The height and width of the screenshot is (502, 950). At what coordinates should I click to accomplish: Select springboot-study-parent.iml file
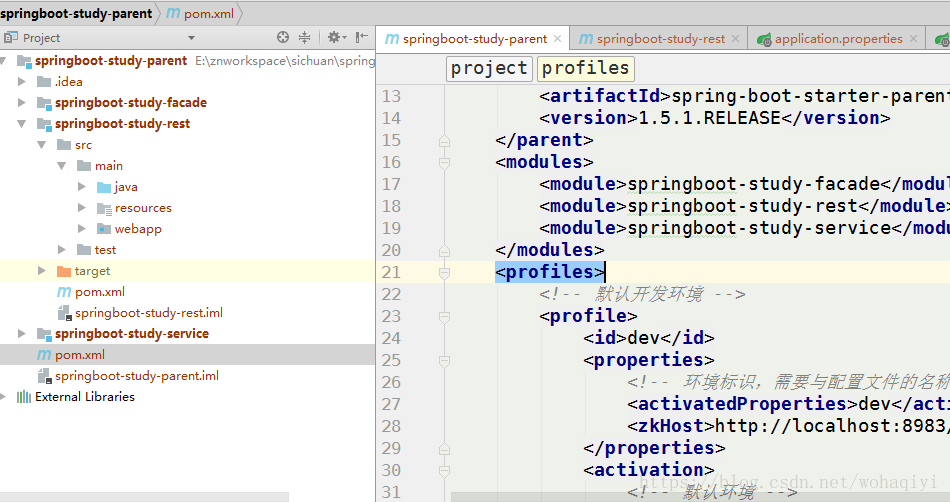pos(137,376)
